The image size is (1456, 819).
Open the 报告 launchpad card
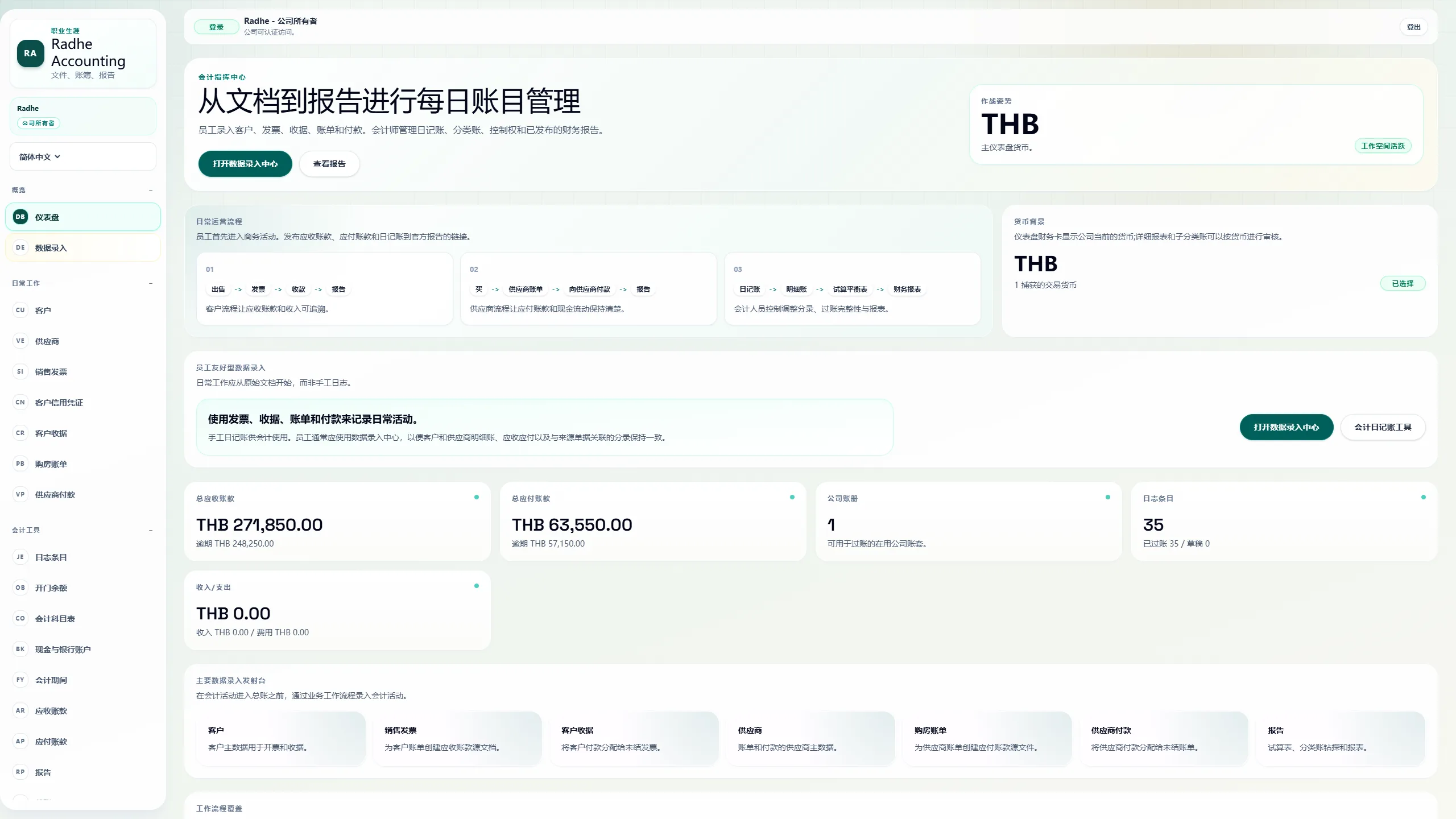pos(1341,739)
